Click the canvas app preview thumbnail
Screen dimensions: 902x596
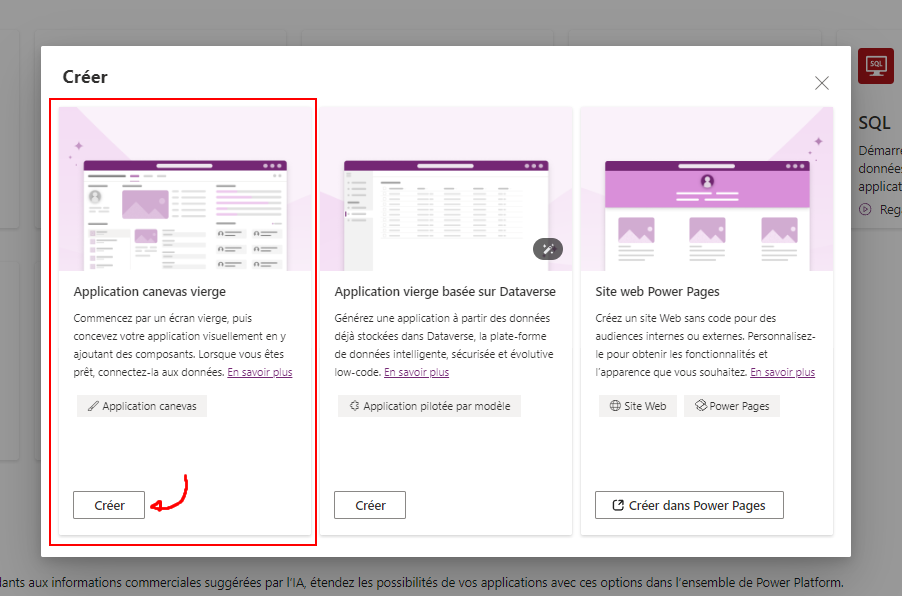click(185, 189)
